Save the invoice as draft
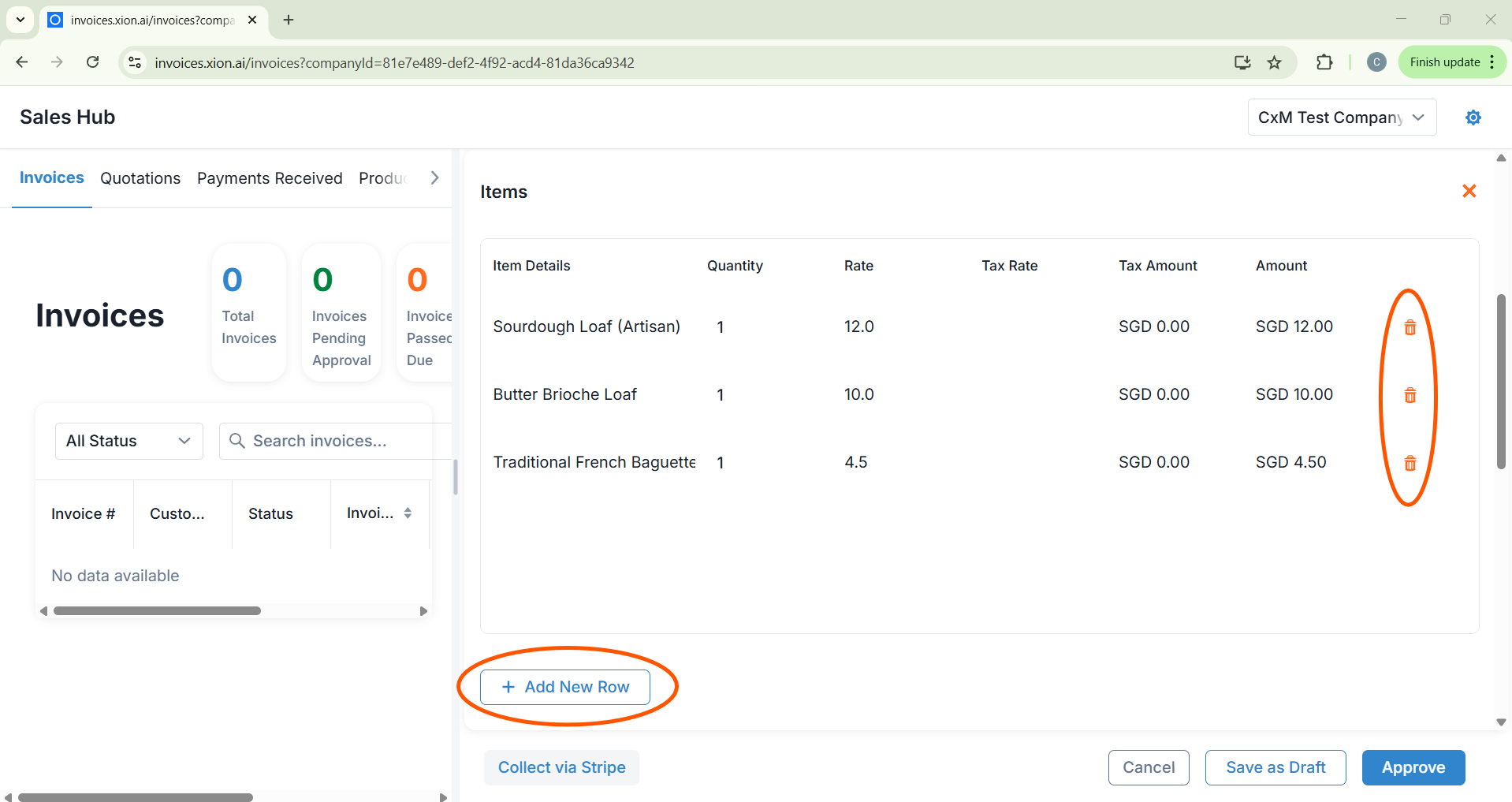Viewport: 1512px width, 802px height. point(1275,767)
